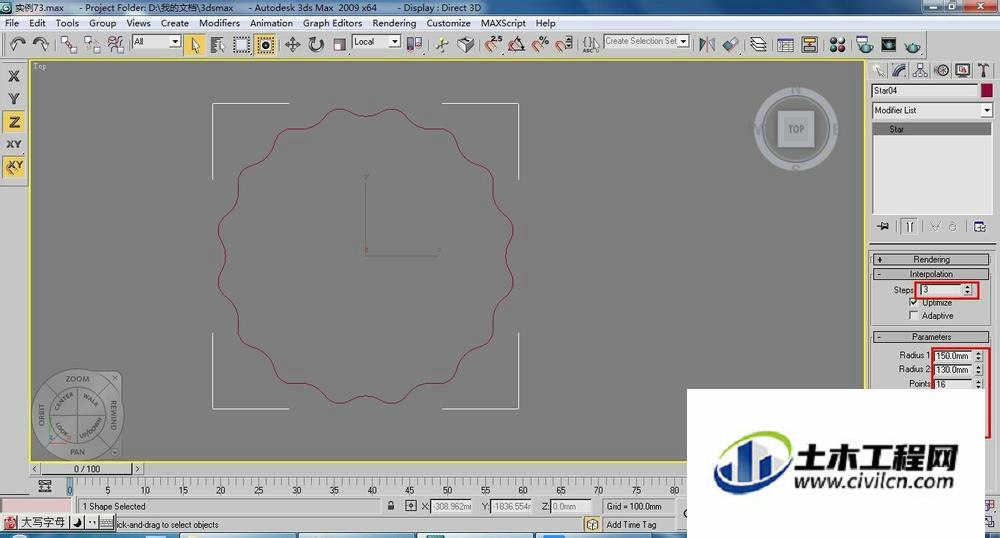Switch to the Motion command panel tab
The width and height of the screenshot is (1000, 538).
point(941,70)
